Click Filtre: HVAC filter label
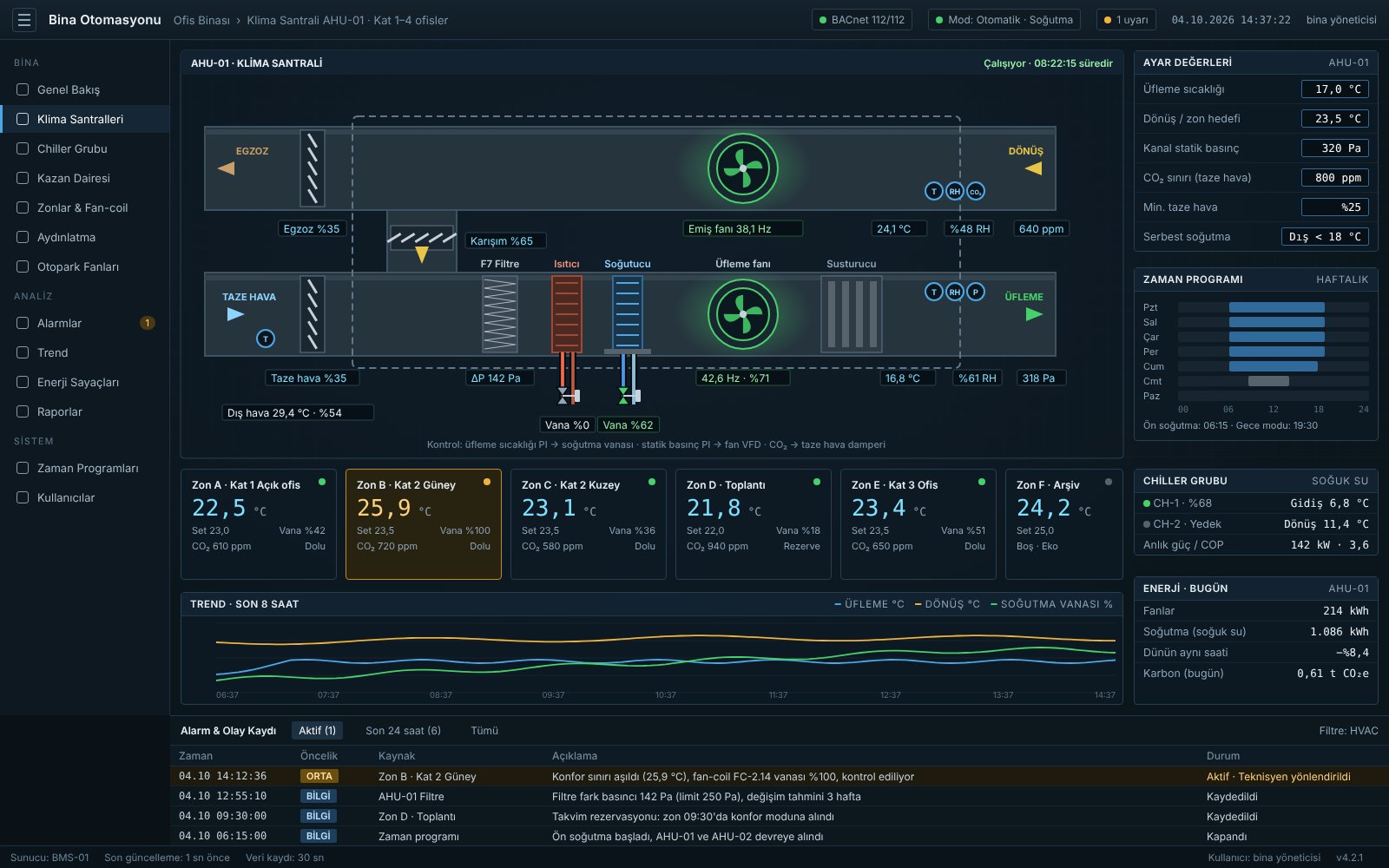Viewport: 1389px width, 868px height. (1348, 731)
